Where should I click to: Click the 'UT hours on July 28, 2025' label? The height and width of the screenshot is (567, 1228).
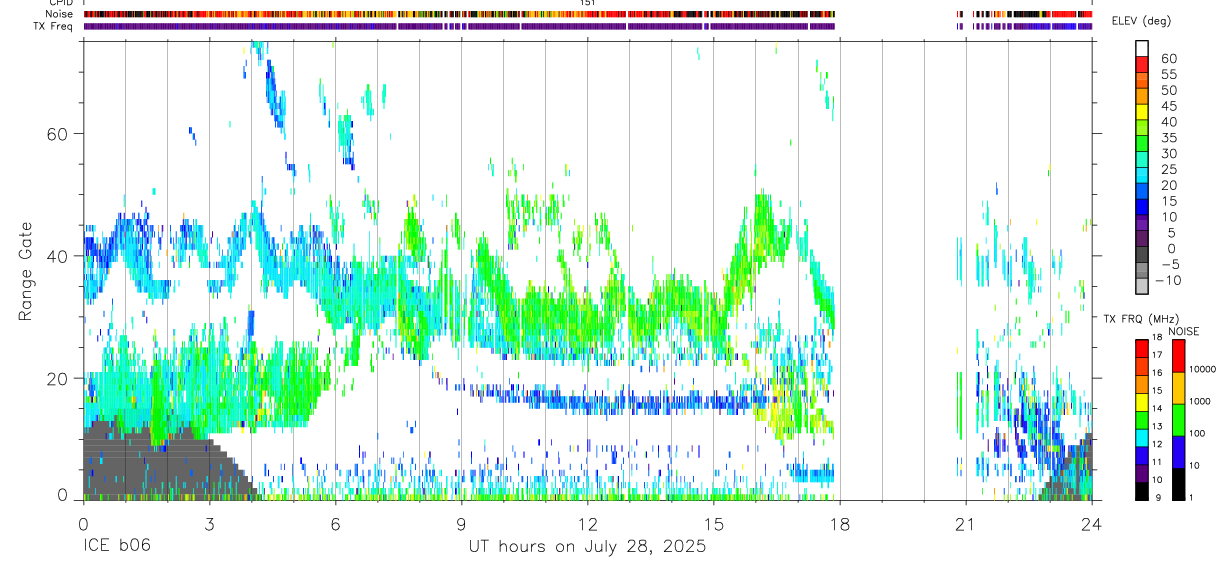tap(587, 547)
